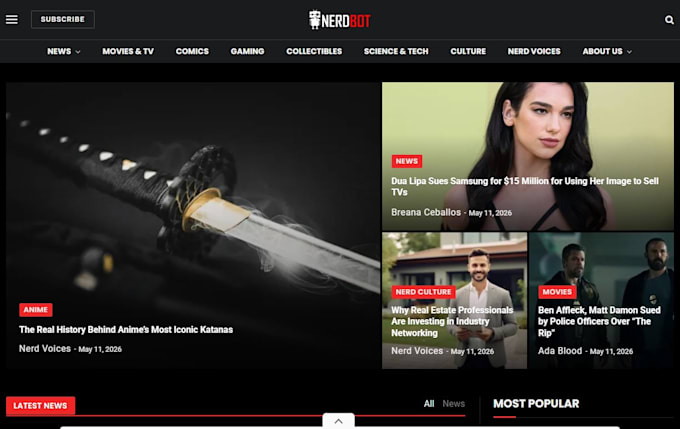Select the Latest News tab label
Viewport: 680px width, 429px height.
click(40, 406)
